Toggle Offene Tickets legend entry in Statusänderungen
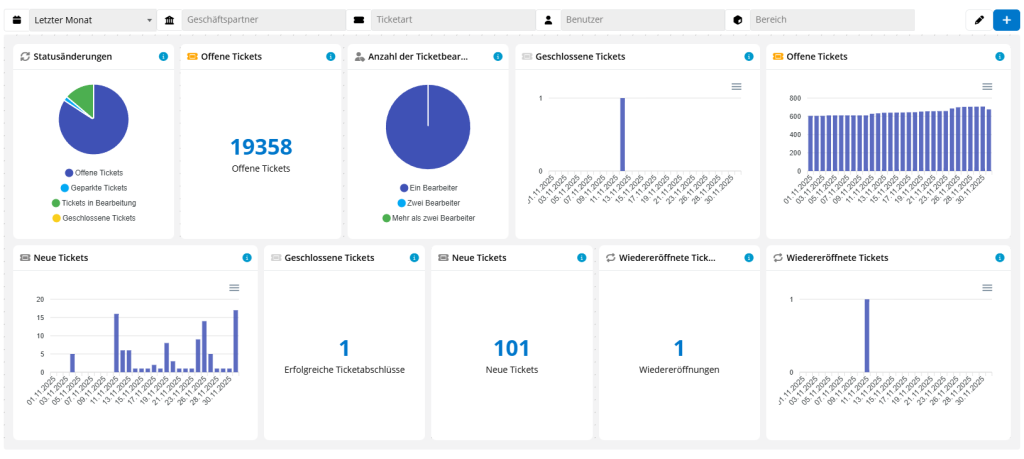Screen dimensions: 1024x459 pos(93,173)
